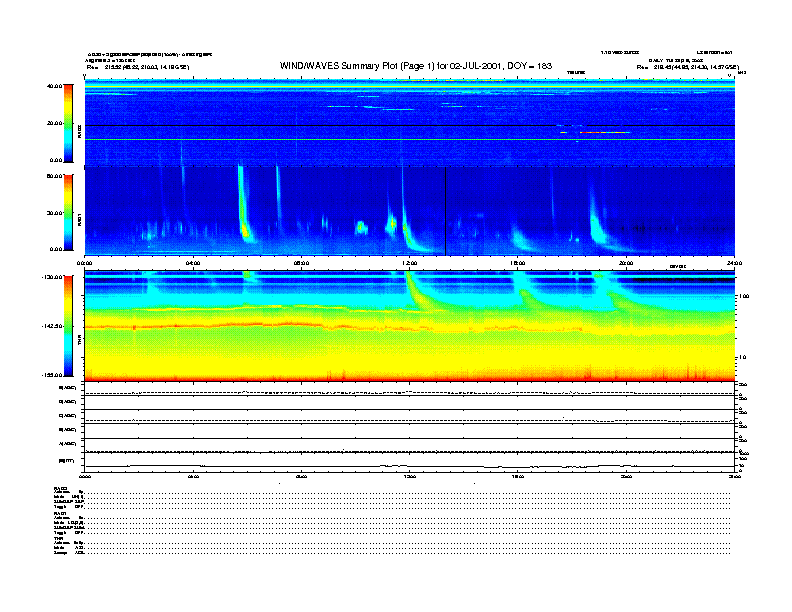Screen dimensions: 792x612
Task: Click the red emission streak in RAD2 spectrogram
Action: [x=605, y=132]
